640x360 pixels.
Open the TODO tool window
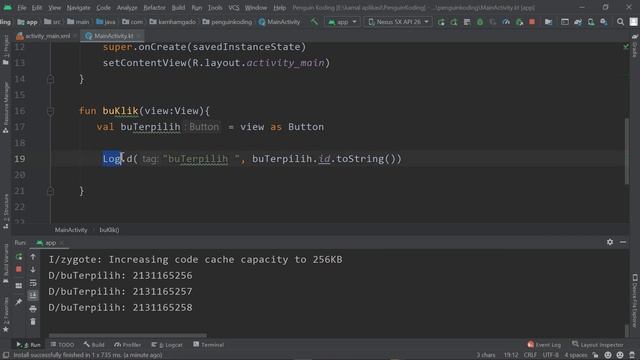[62, 345]
